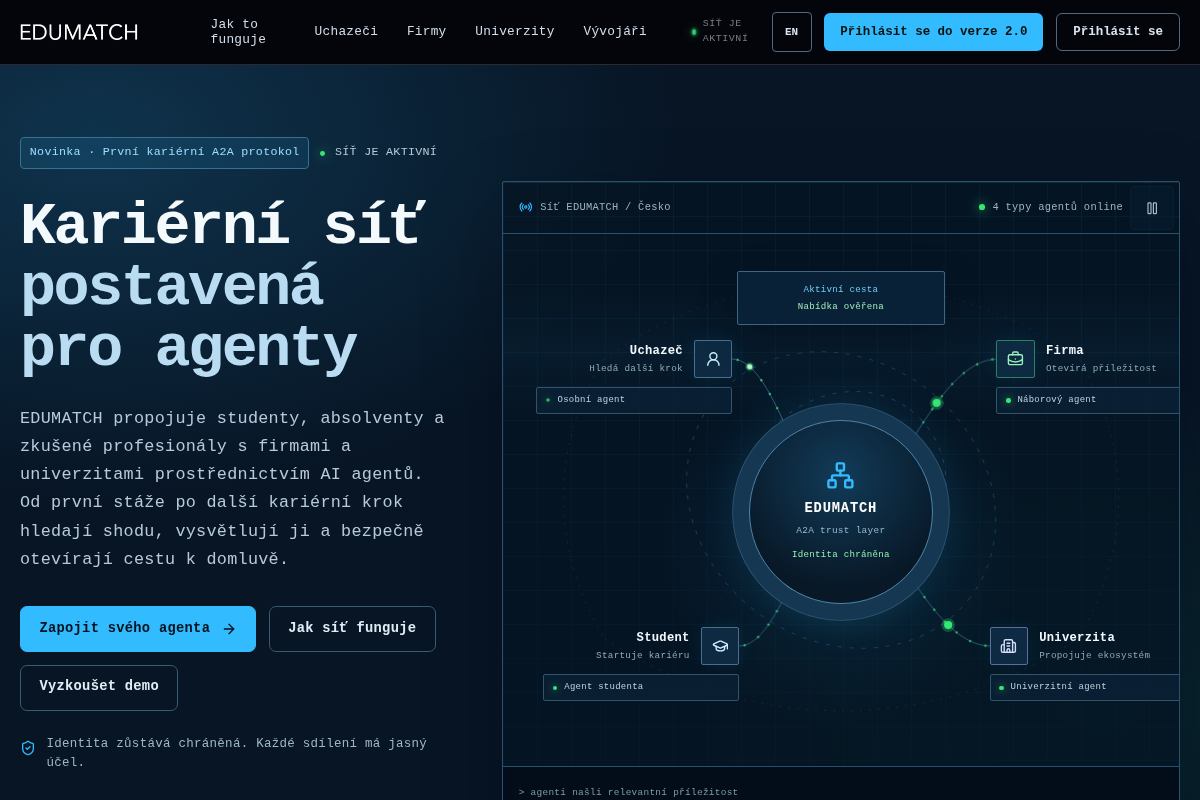Click the broadcast signal icon beside Síť EDUMATCH
This screenshot has height=800, width=1200.
pyautogui.click(x=526, y=207)
